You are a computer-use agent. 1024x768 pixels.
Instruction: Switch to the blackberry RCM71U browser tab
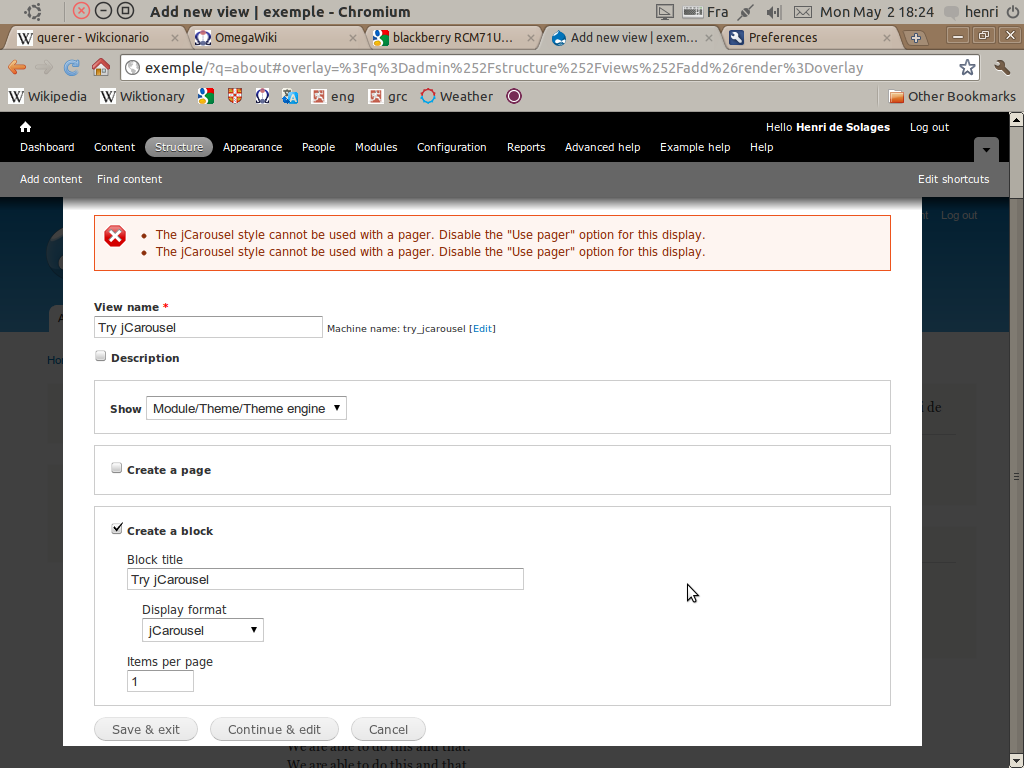point(455,38)
